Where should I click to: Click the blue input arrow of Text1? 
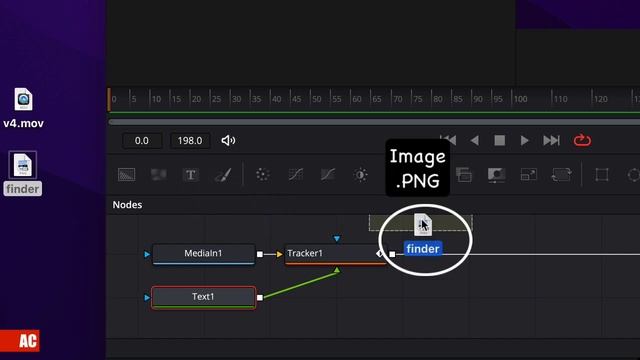(x=147, y=298)
